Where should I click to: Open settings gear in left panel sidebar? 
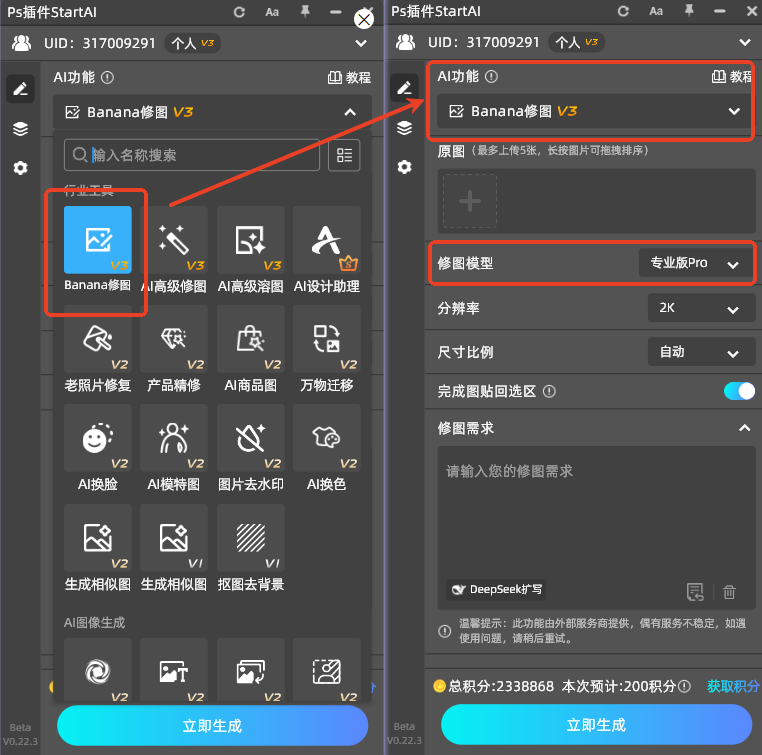pyautogui.click(x=20, y=168)
